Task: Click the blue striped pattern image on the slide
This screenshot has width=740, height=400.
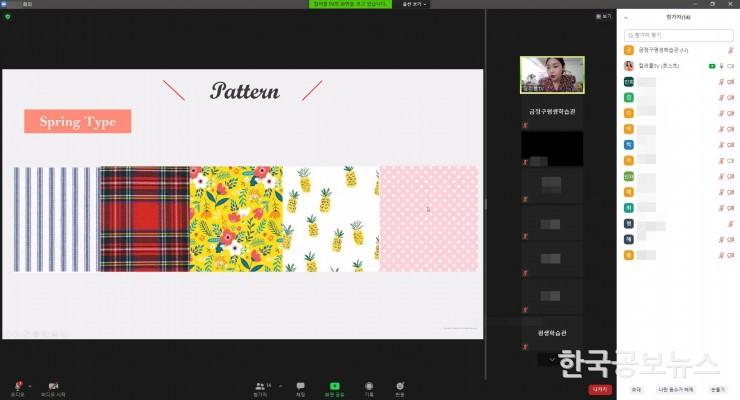Action: (x=56, y=219)
